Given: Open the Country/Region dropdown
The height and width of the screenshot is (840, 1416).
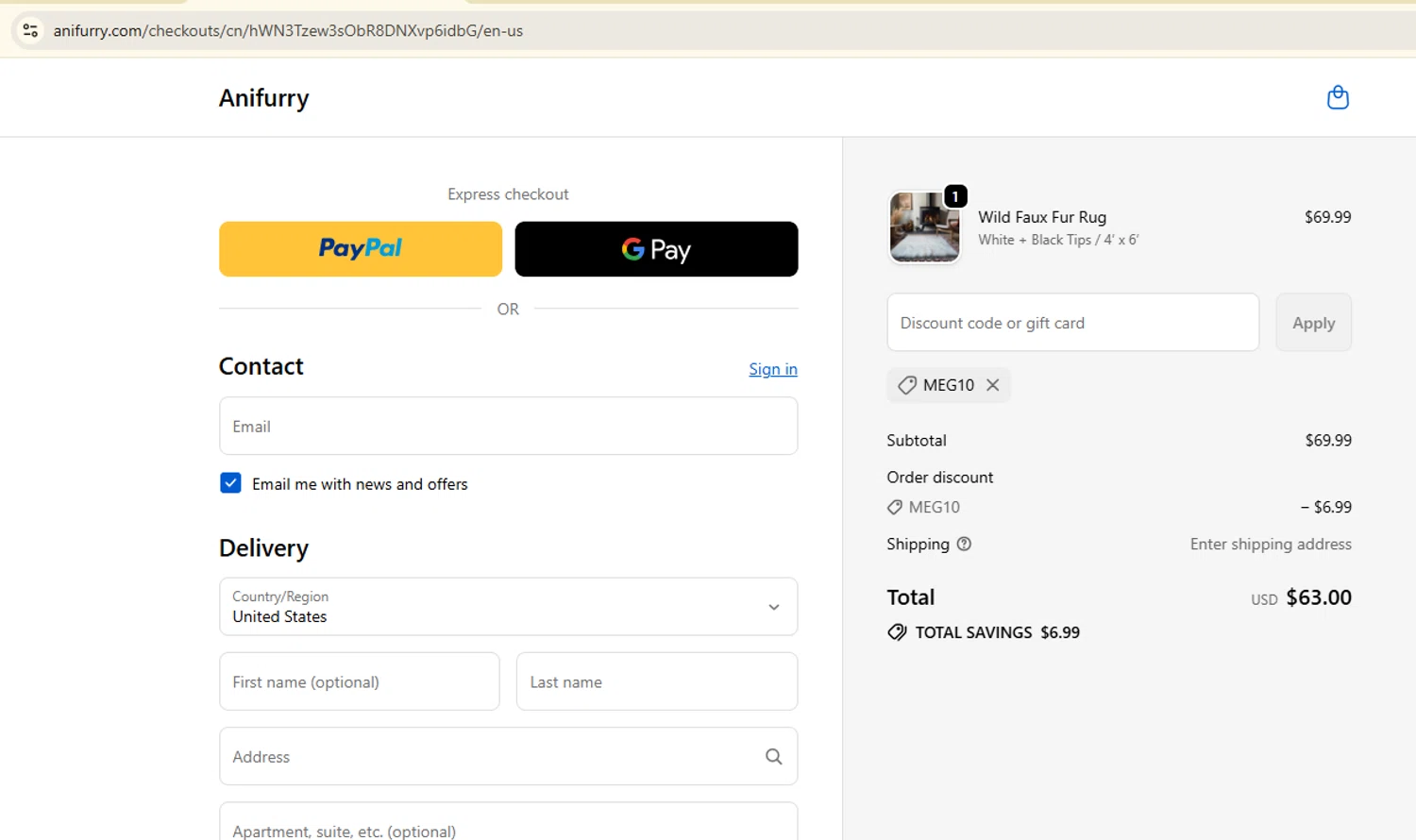Looking at the screenshot, I should (508, 606).
